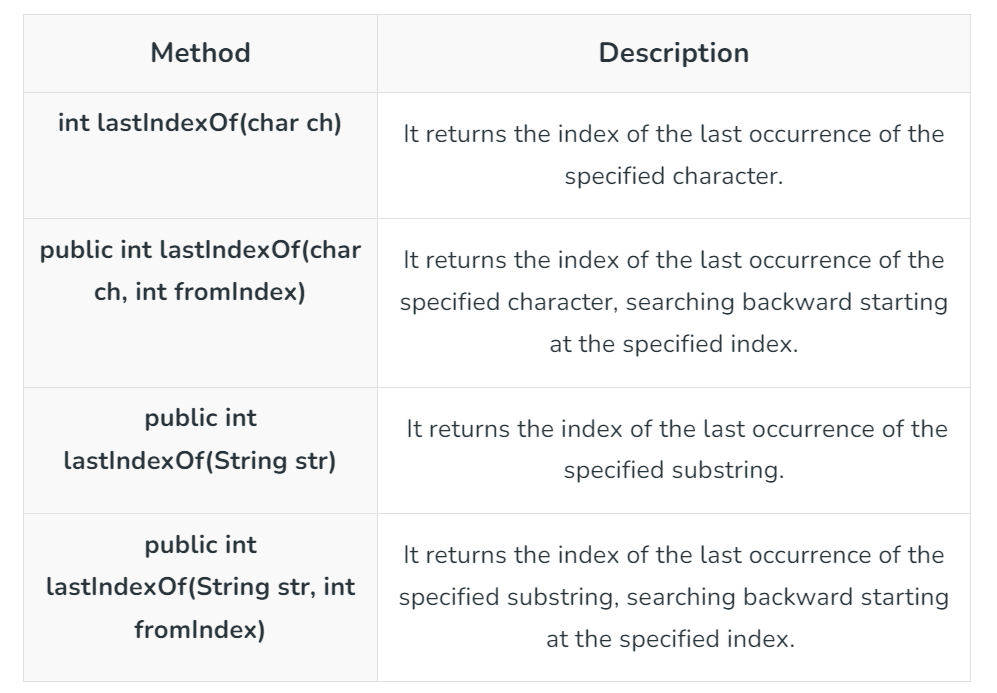Click the words 'specified substring.' in third row
This screenshot has width=997, height=693.
(674, 470)
